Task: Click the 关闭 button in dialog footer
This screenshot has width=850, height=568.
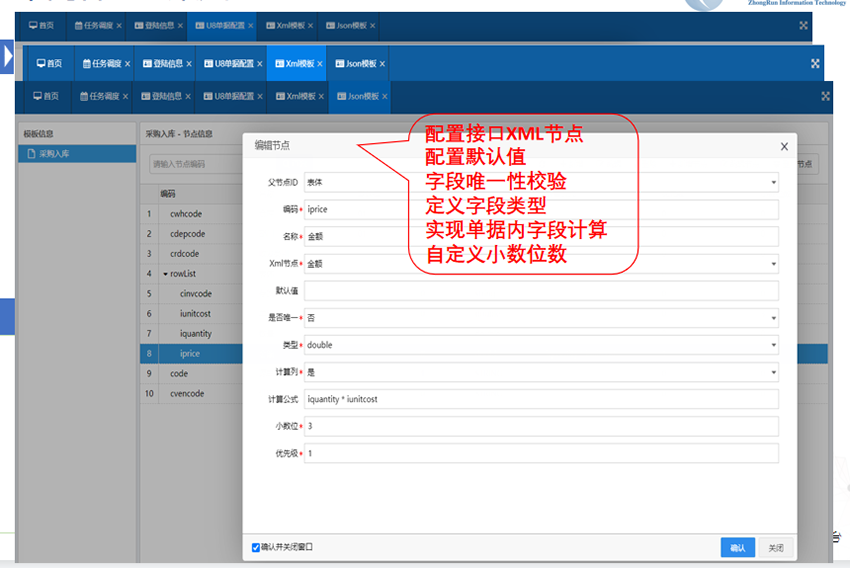Action: pyautogui.click(x=775, y=548)
